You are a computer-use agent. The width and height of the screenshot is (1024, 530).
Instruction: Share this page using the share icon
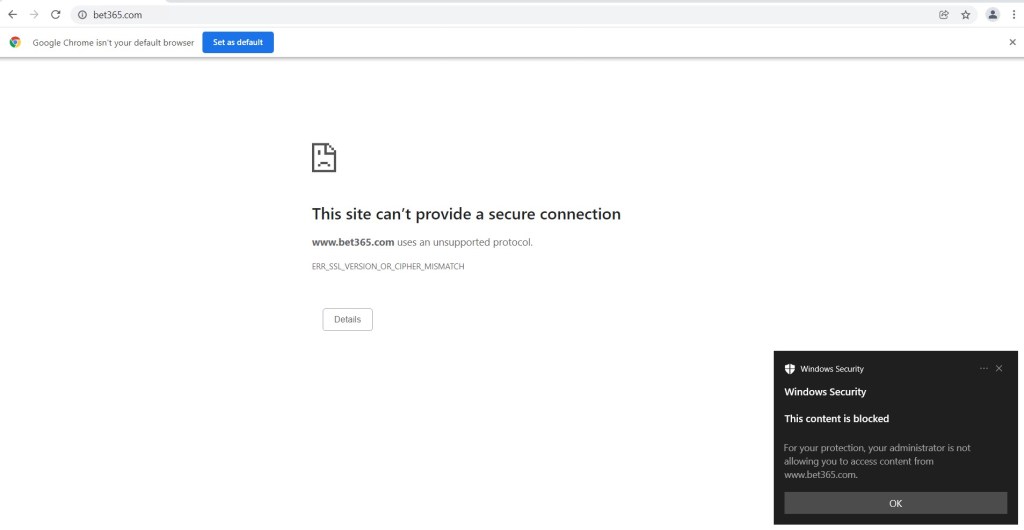pos(944,15)
